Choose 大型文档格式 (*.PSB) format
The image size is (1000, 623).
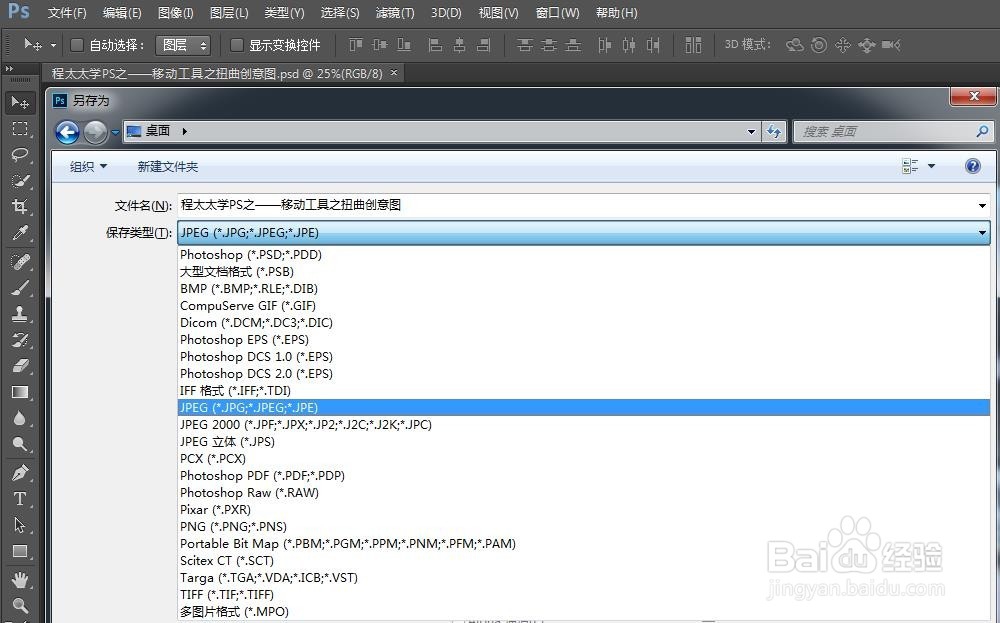tap(584, 272)
